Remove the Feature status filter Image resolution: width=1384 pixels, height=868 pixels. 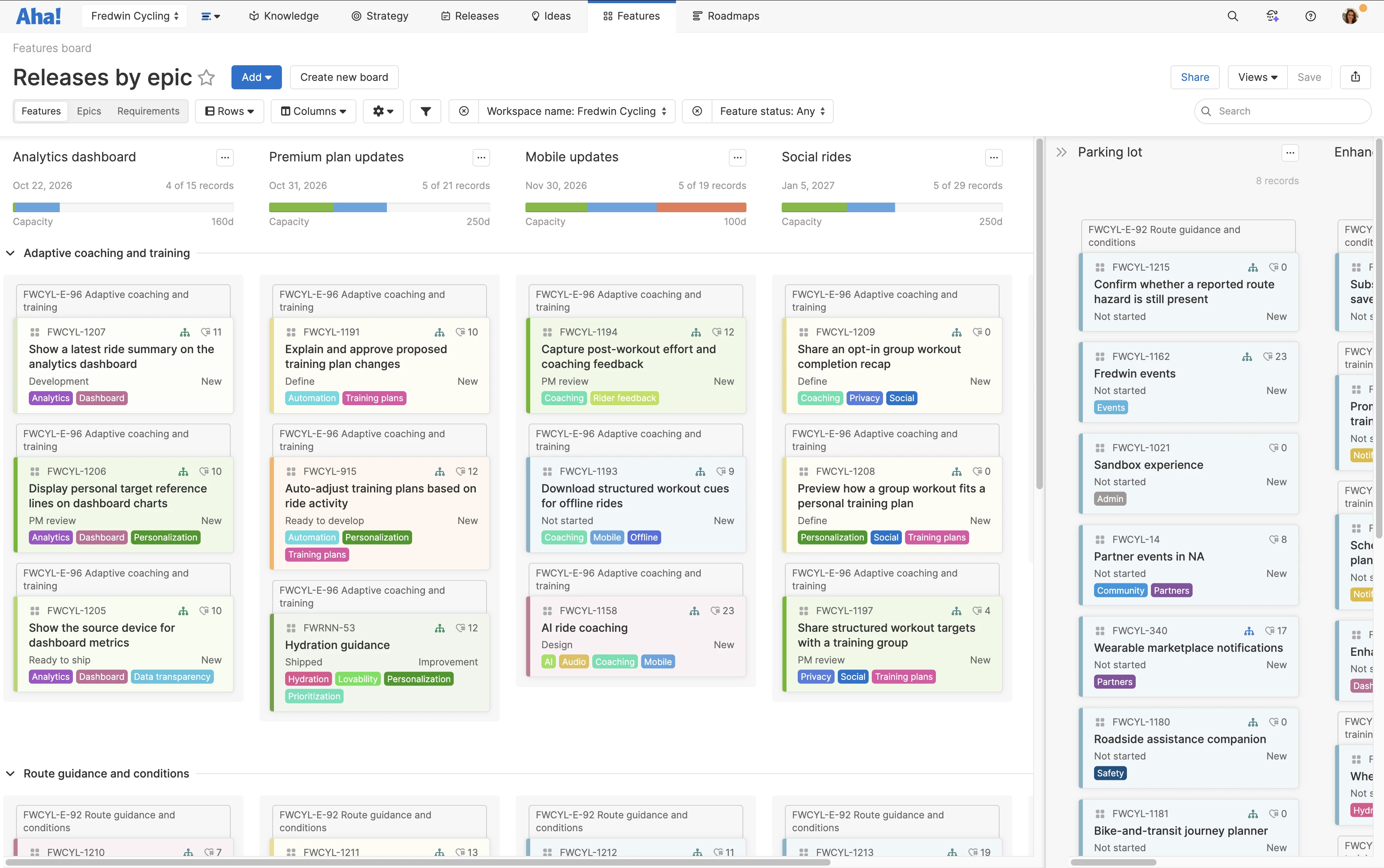[697, 111]
